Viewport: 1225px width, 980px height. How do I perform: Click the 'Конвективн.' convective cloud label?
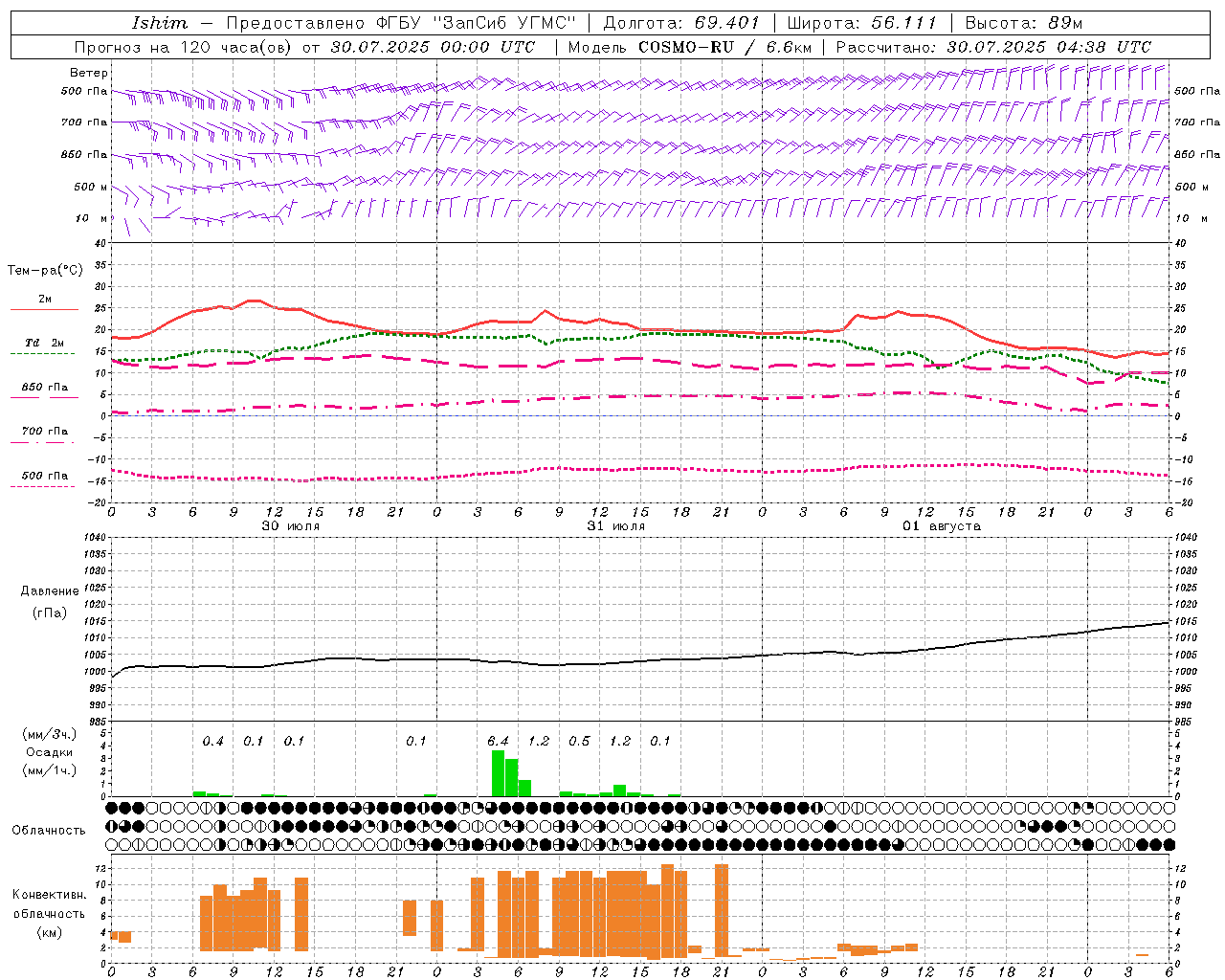tap(50, 894)
